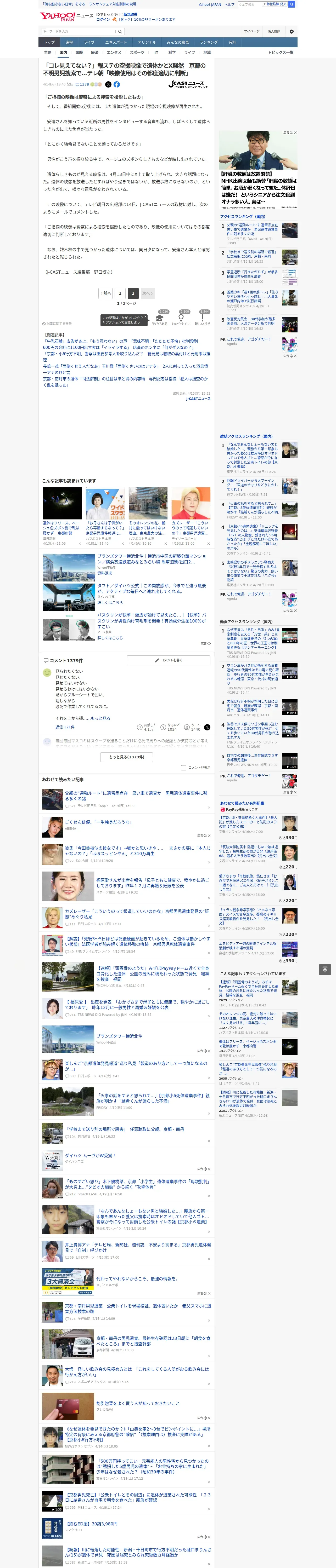Open the 動画アクセスランキング video lasting 0:51

290,672
